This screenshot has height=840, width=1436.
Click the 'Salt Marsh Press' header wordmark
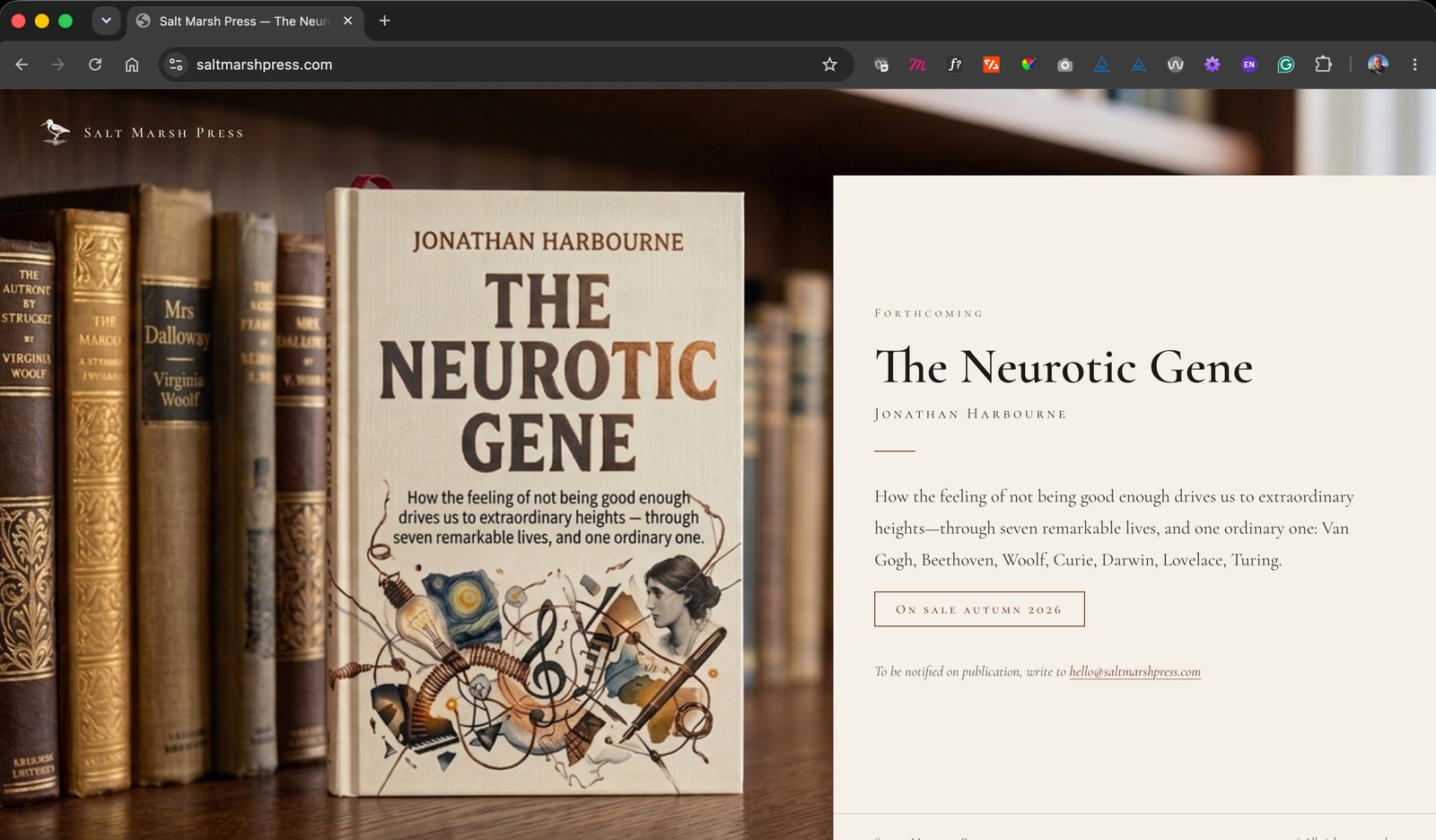point(163,133)
